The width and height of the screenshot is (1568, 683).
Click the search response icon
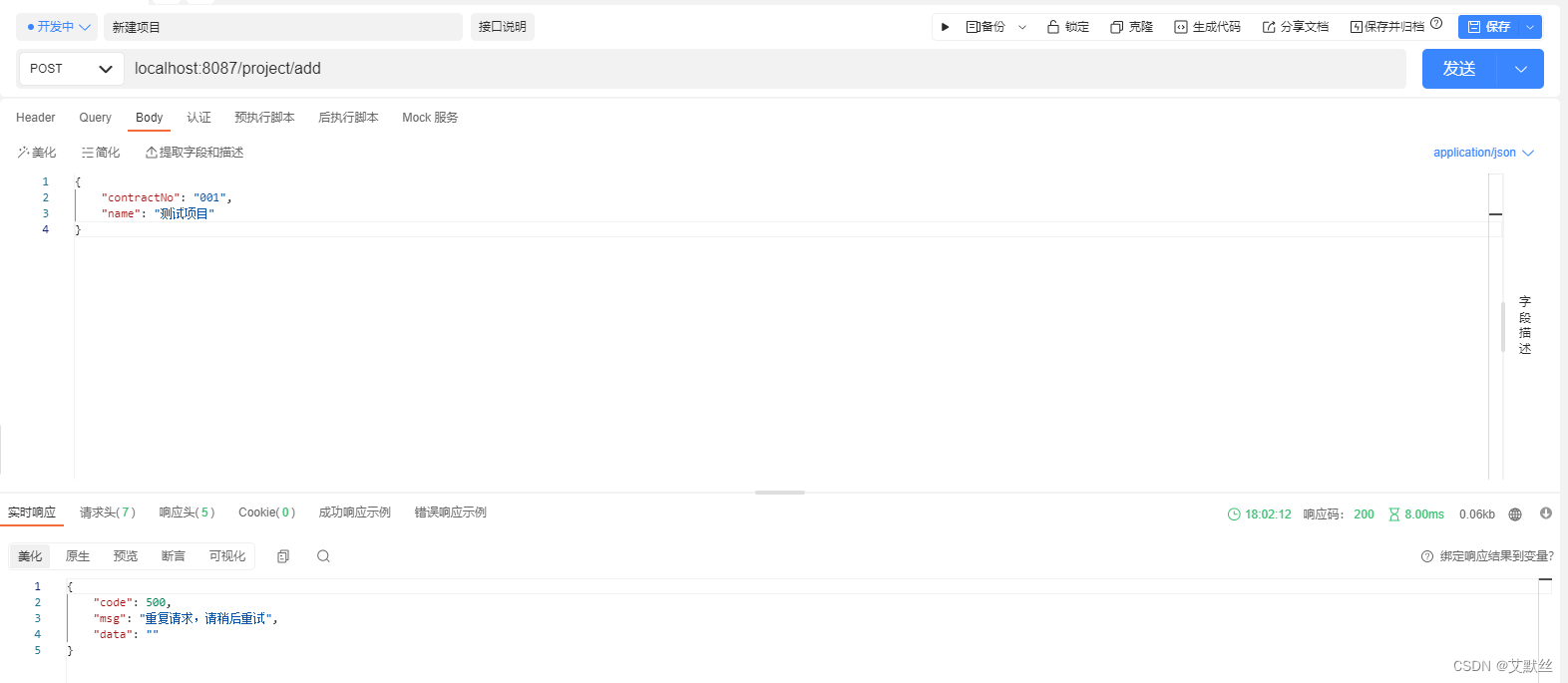pyautogui.click(x=323, y=556)
